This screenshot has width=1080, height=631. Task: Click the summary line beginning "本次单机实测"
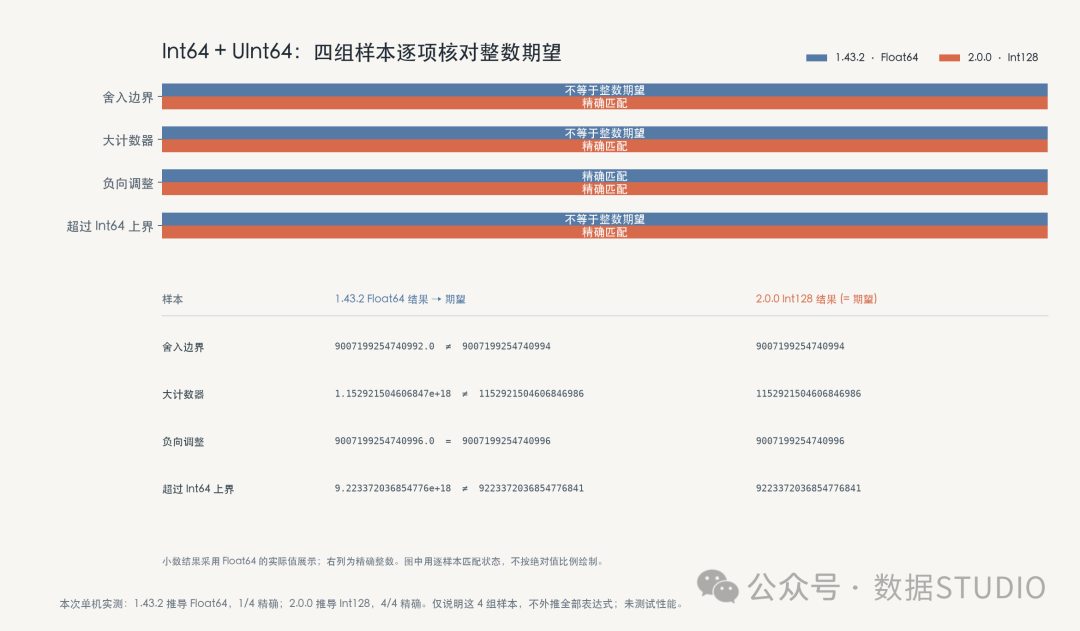[x=373, y=604]
